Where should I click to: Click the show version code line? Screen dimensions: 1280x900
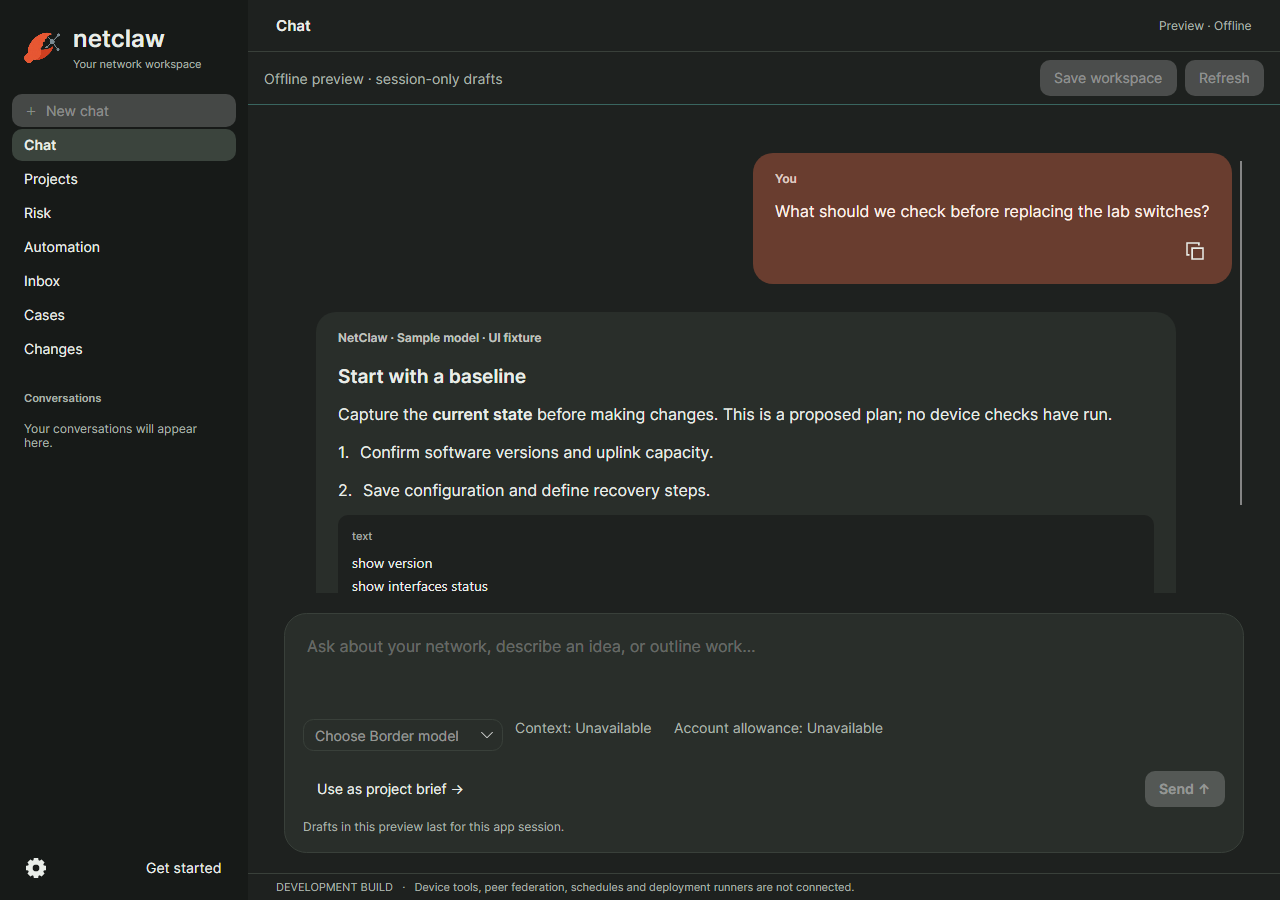(x=392, y=563)
